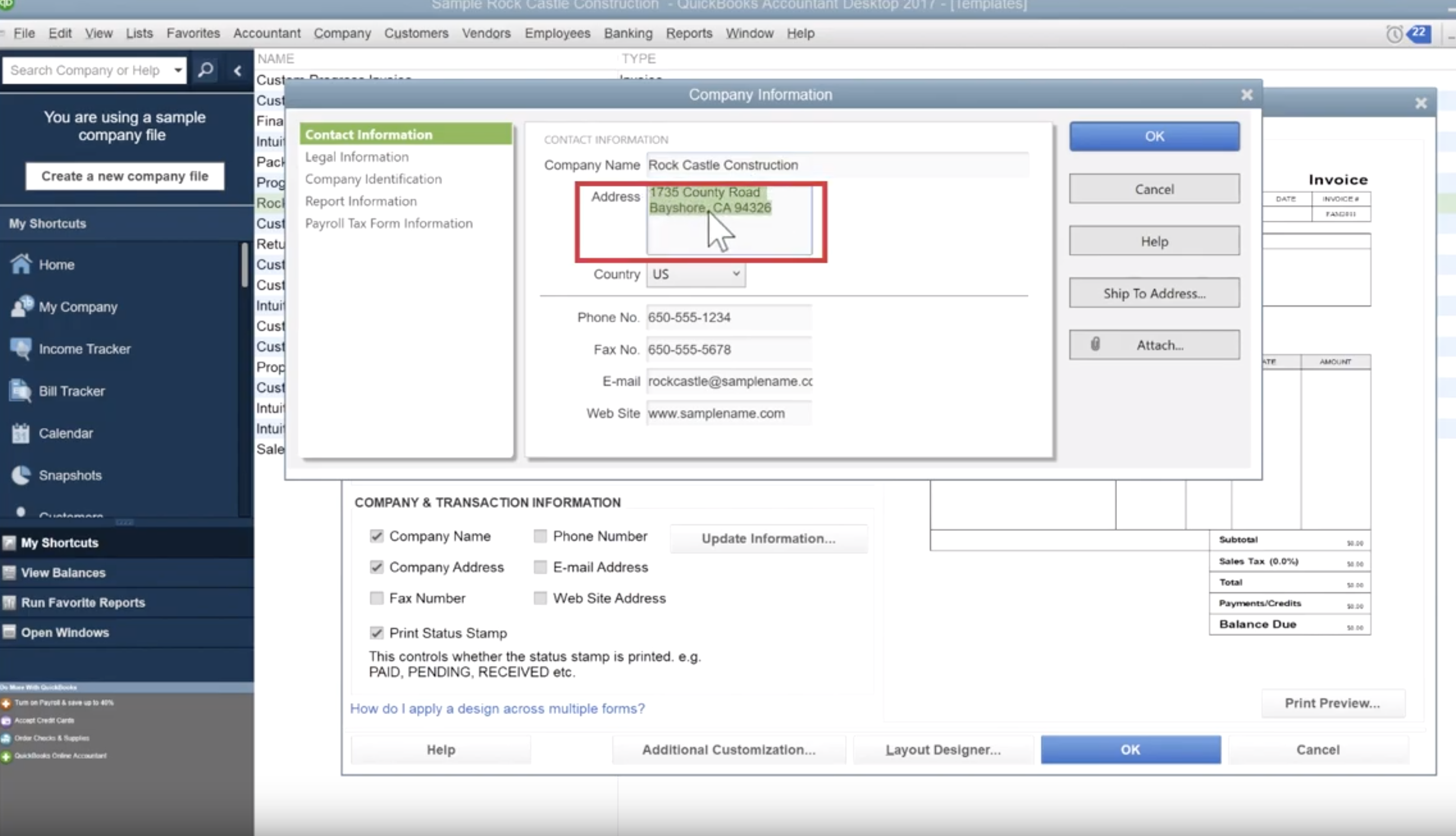This screenshot has width=1456, height=836.
Task: Open the Vendors menu
Action: pyautogui.click(x=486, y=33)
